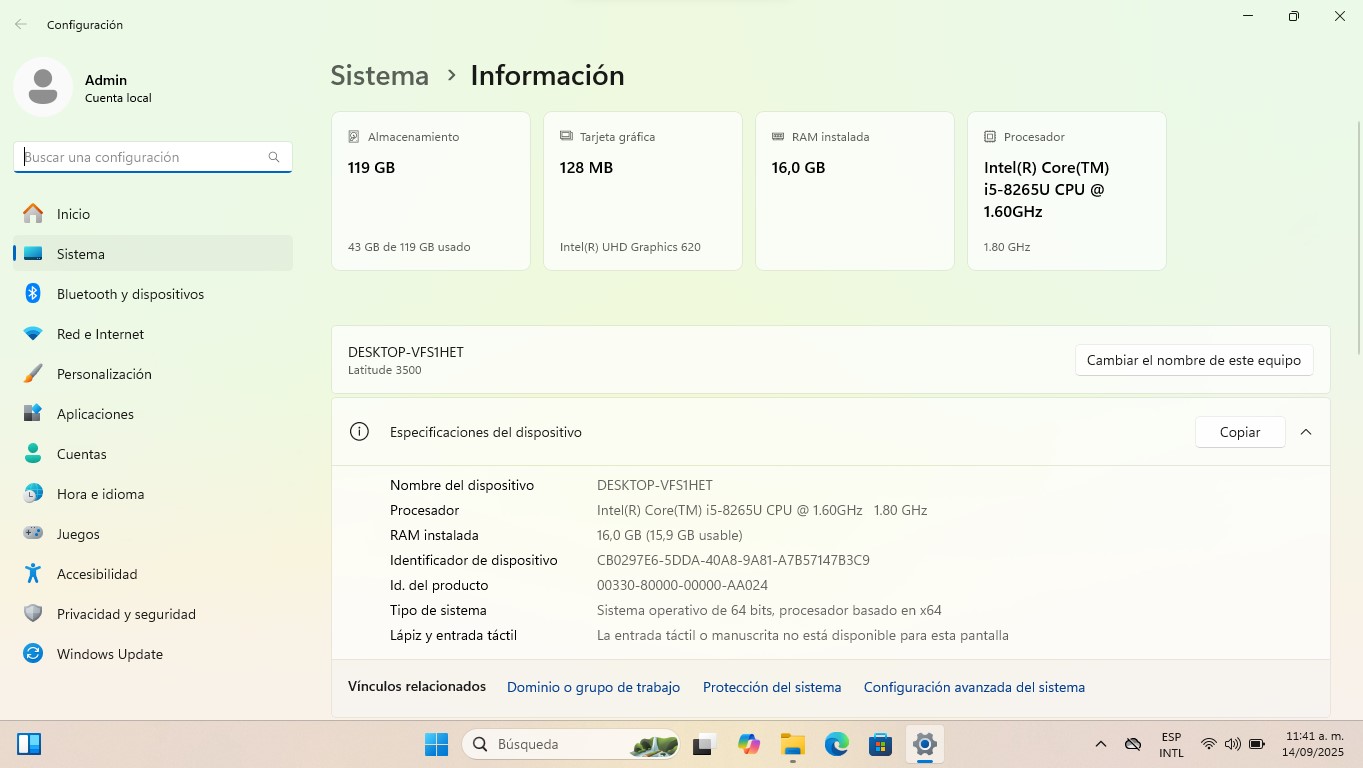
Task: Open the Juegos controller icon
Action: coord(33,534)
